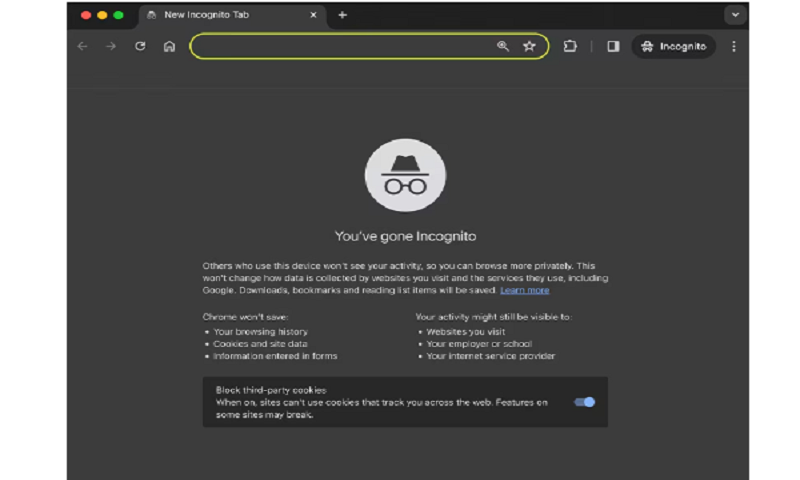Bookmark this tab with the star icon
Image resolution: width=800 pixels, height=480 pixels.
click(529, 46)
